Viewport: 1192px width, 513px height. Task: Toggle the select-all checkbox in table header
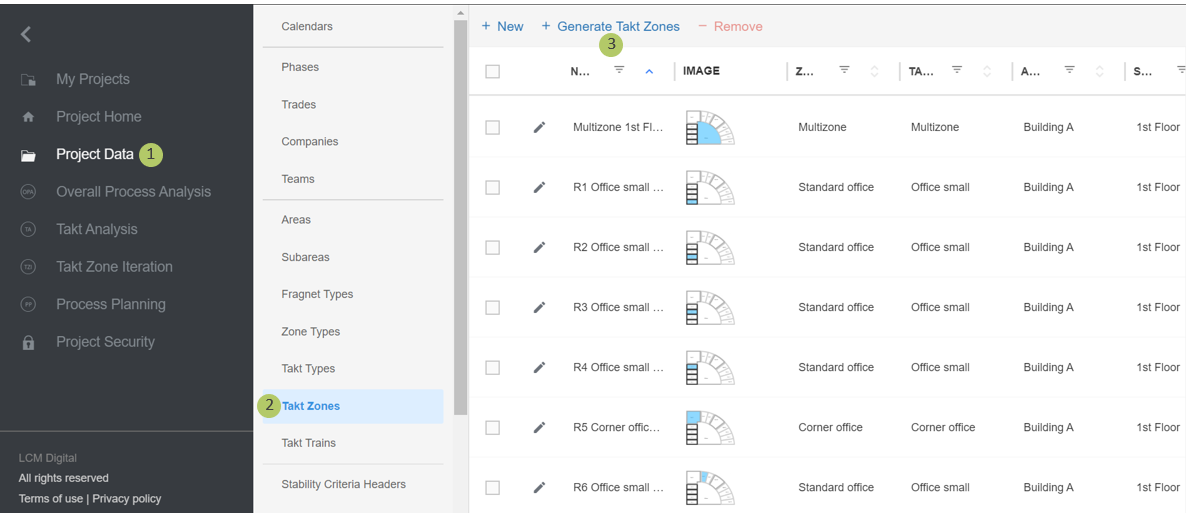click(x=492, y=71)
